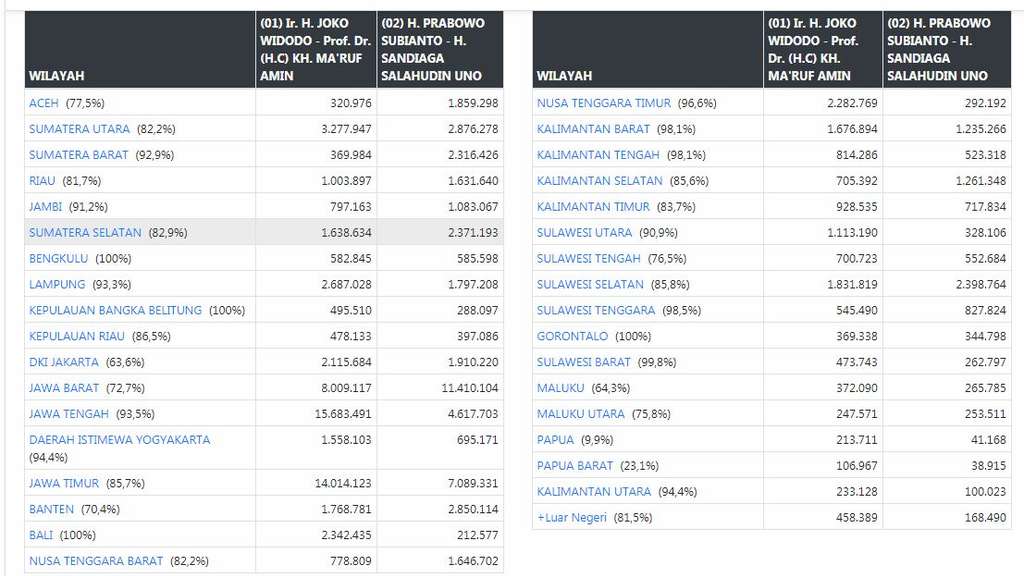
Task: Open PAPUA BARAT region link
Action: (574, 466)
